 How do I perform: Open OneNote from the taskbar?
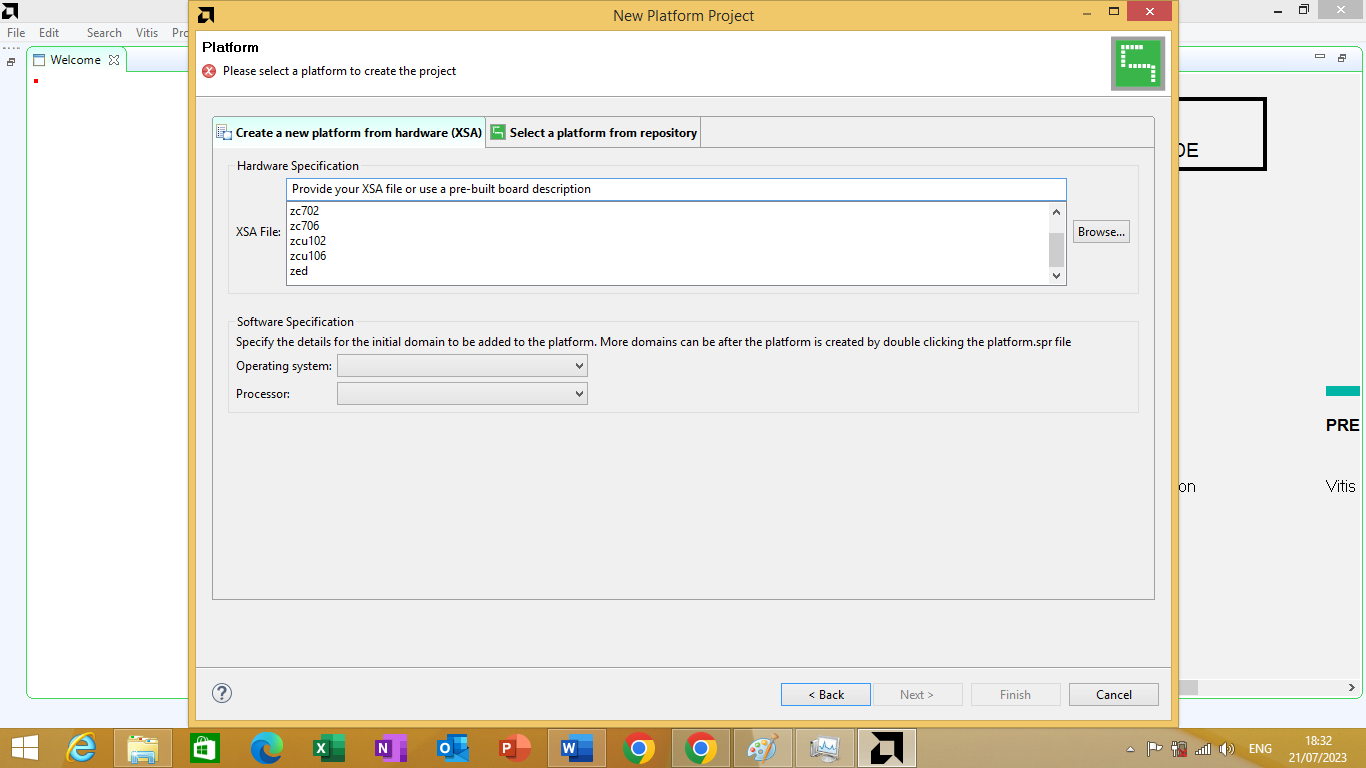[x=391, y=748]
